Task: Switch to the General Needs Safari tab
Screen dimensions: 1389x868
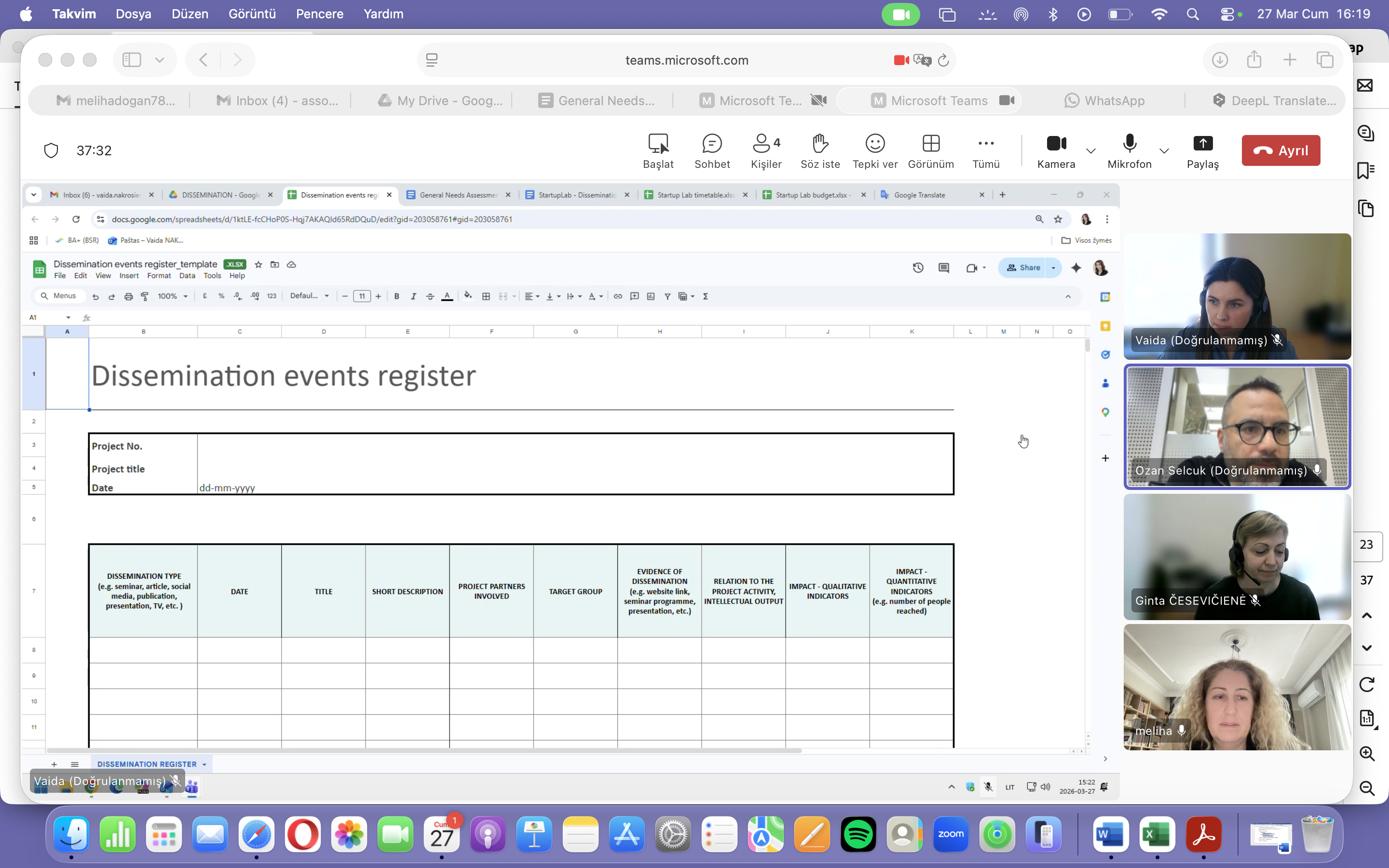Action: pyautogui.click(x=597, y=100)
